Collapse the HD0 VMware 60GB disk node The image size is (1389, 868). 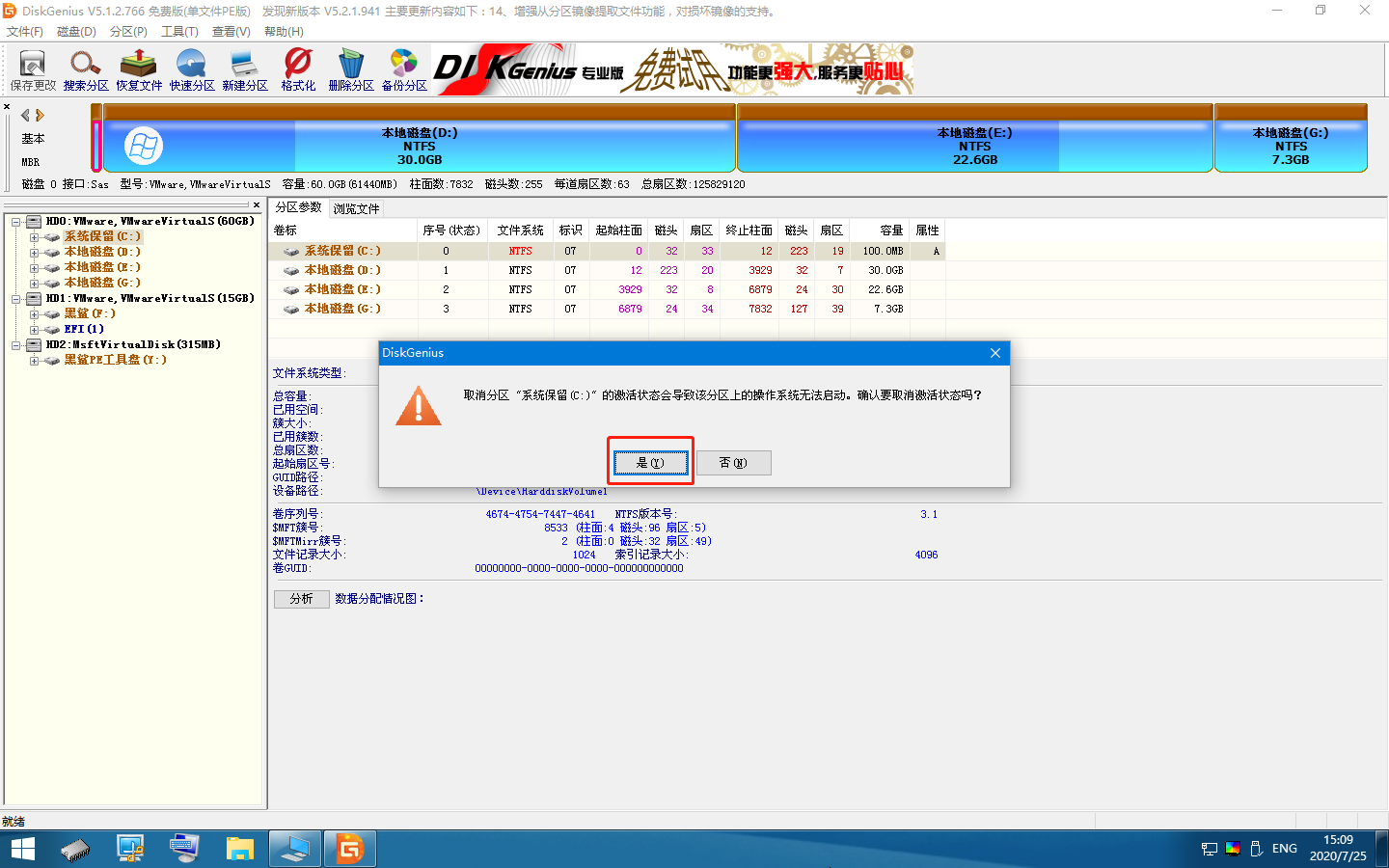click(16, 222)
